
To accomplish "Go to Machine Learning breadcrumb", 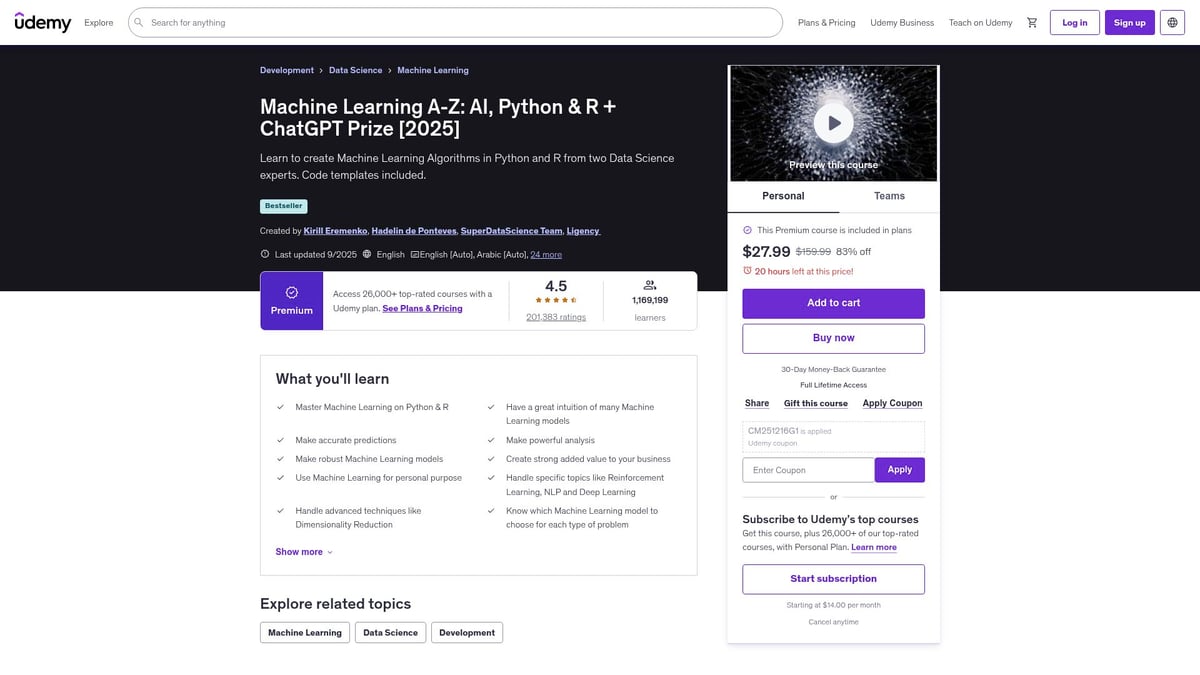I will point(433,70).
